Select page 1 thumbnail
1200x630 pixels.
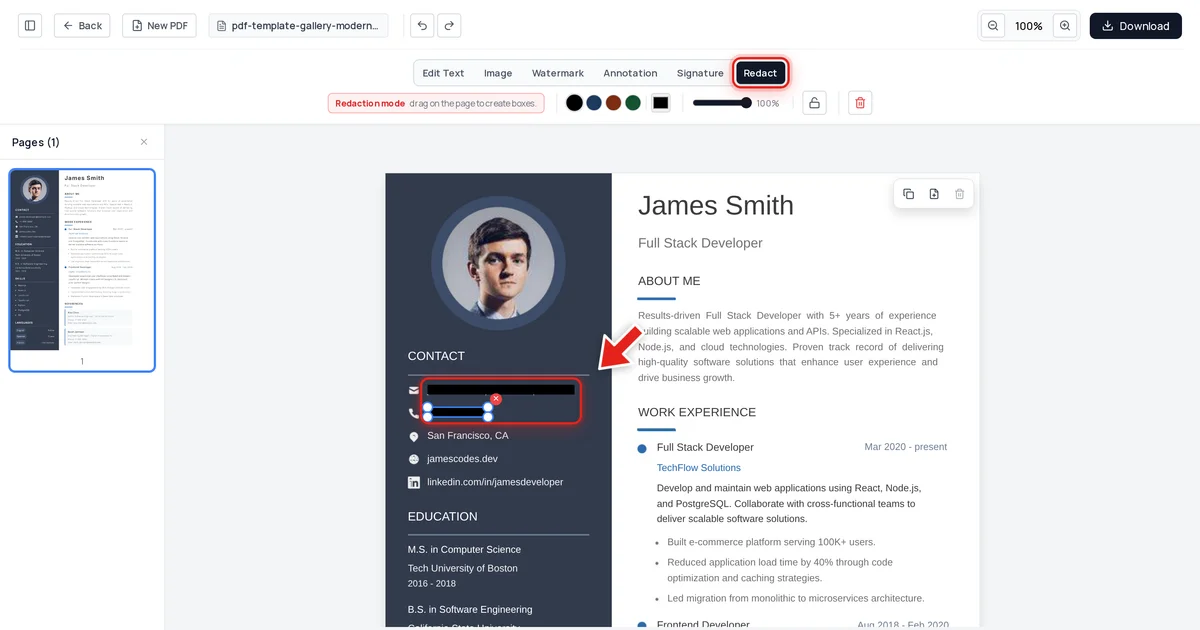(x=82, y=270)
